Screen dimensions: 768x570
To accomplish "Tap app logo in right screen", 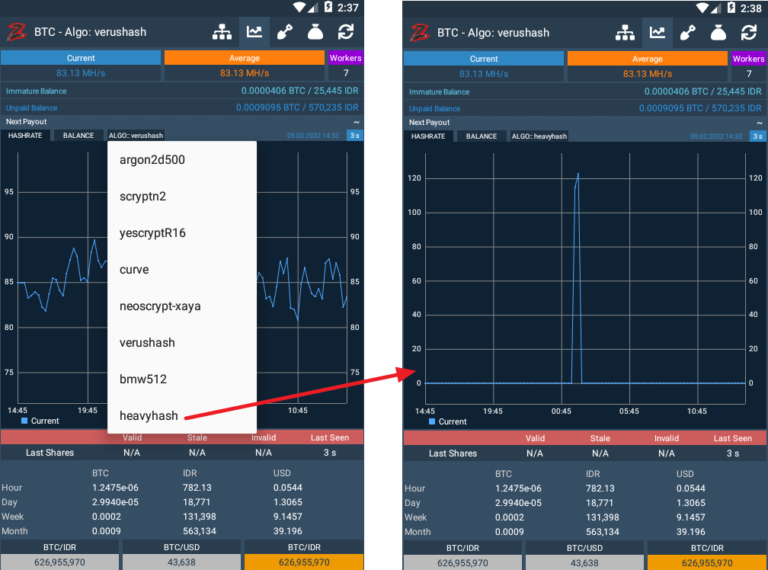I will coord(419,33).
